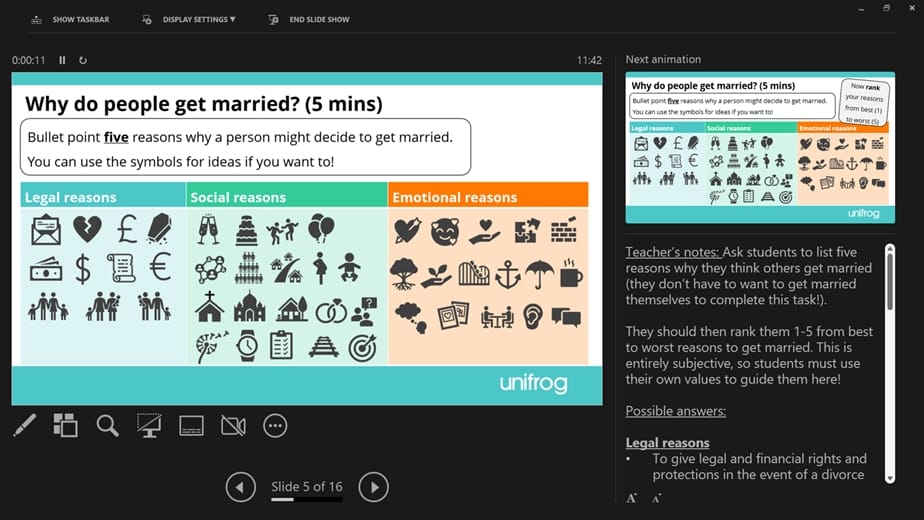The width and height of the screenshot is (924, 520).
Task: Open Display Settings dropdown
Action: [189, 19]
